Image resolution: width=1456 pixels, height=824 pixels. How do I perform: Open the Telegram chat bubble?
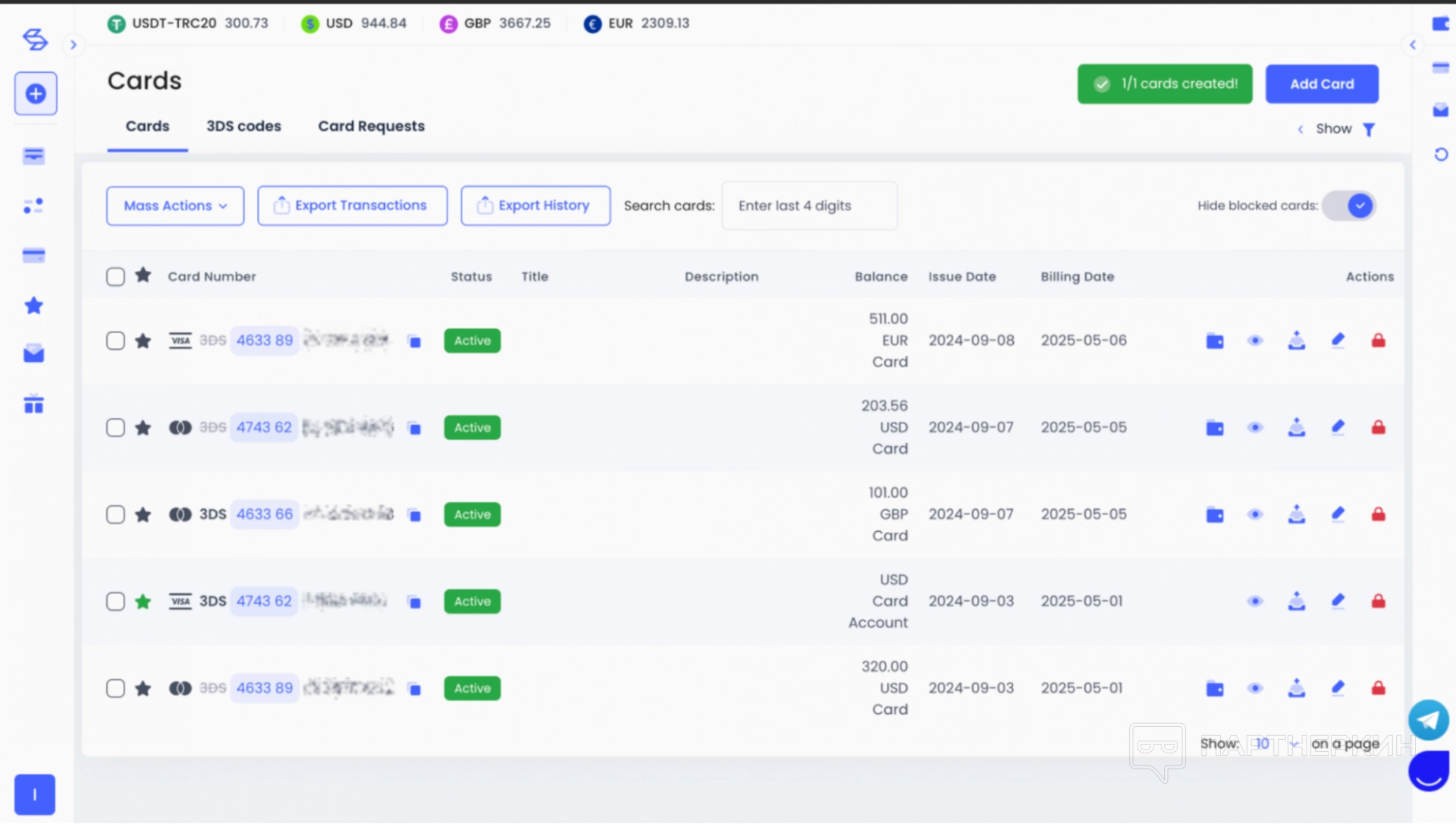click(x=1429, y=720)
